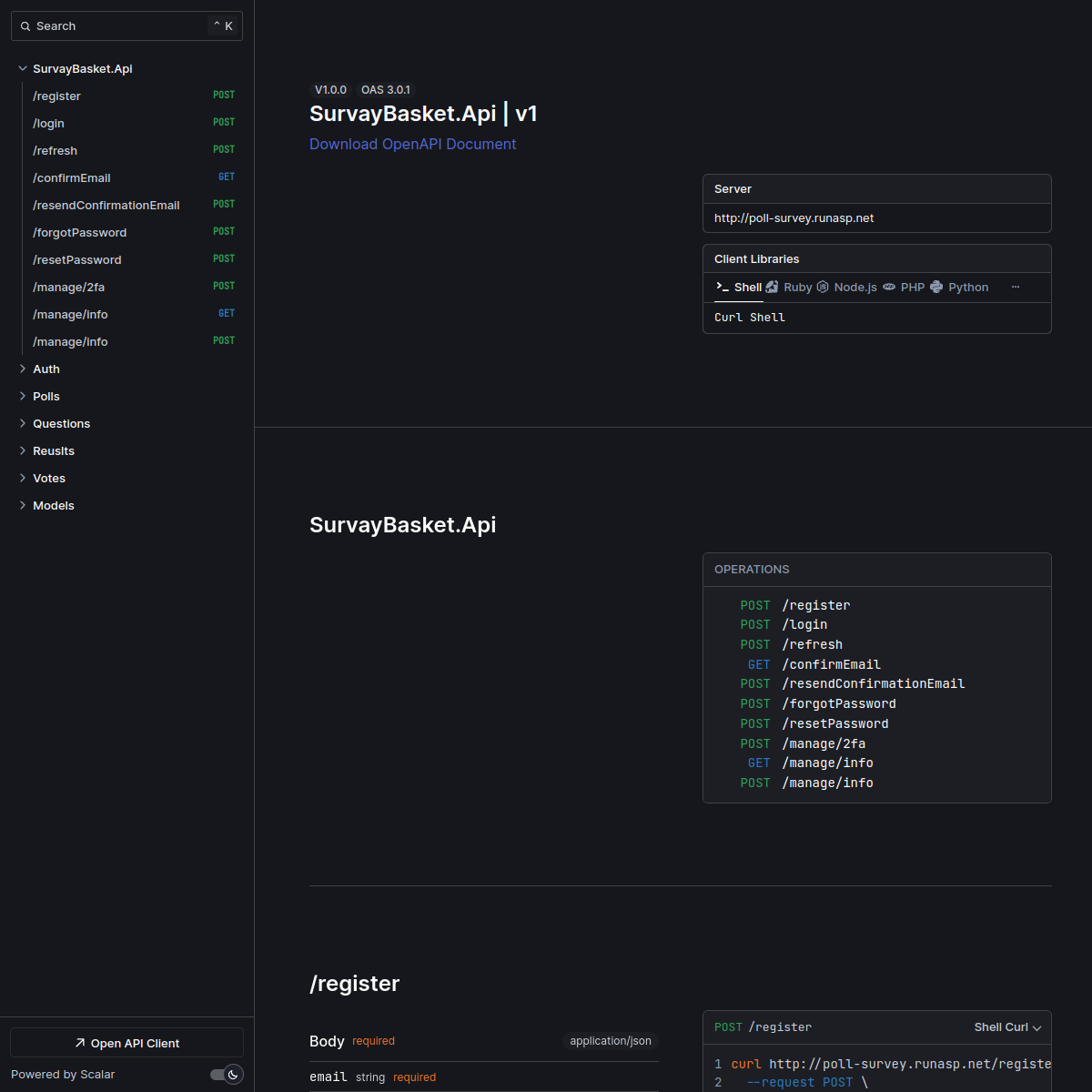The width and height of the screenshot is (1092, 1092).
Task: Open /manage/2fa in sidebar
Action: (x=133, y=287)
